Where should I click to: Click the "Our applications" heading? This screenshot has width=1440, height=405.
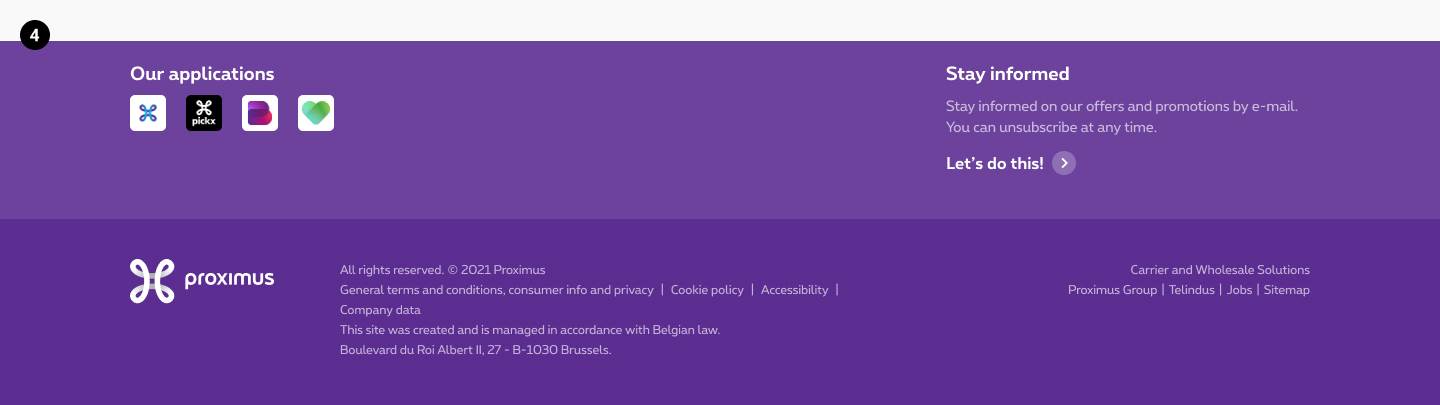pyautogui.click(x=202, y=74)
